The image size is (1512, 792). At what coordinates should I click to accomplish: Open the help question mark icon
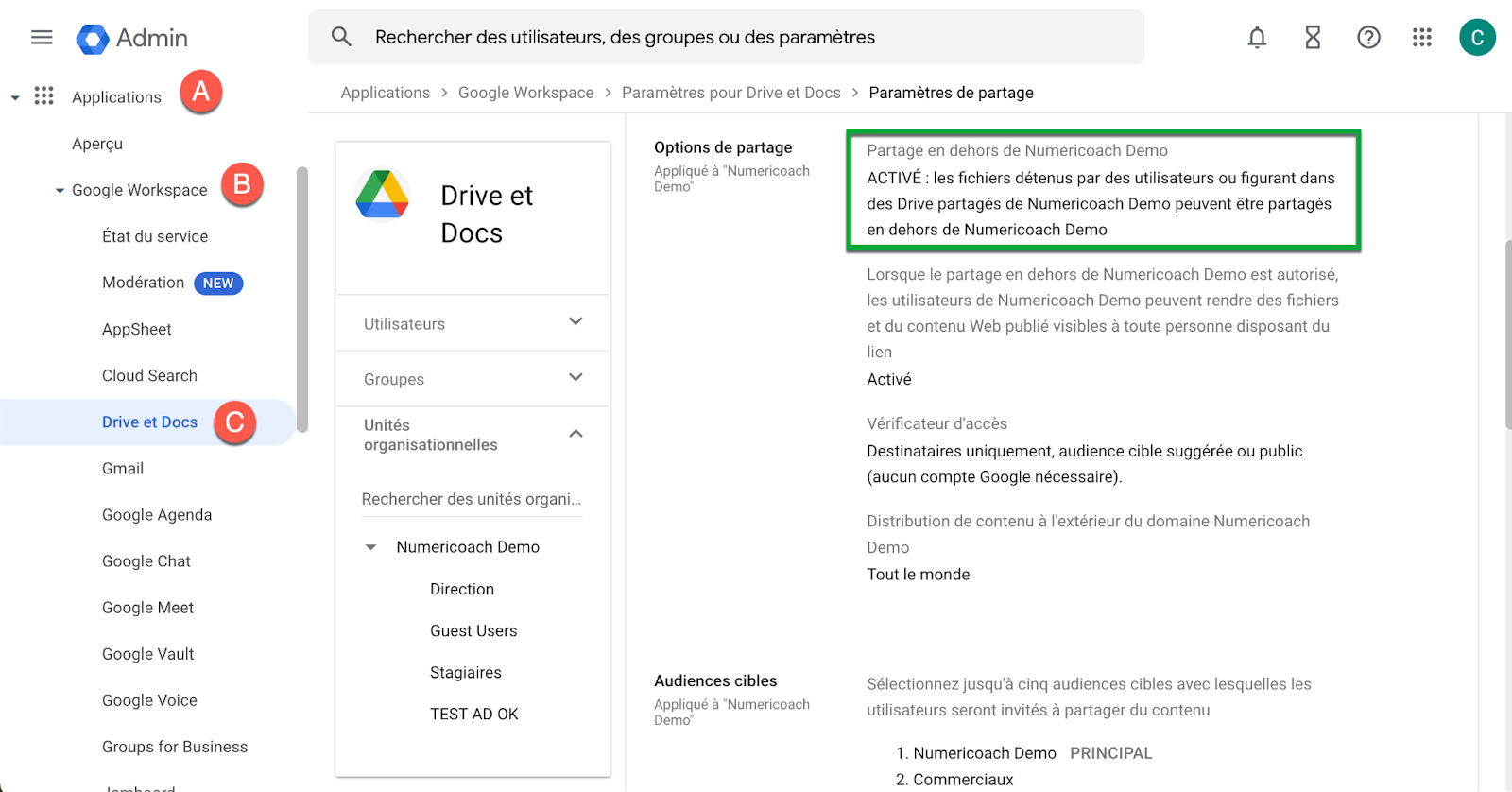pos(1368,37)
